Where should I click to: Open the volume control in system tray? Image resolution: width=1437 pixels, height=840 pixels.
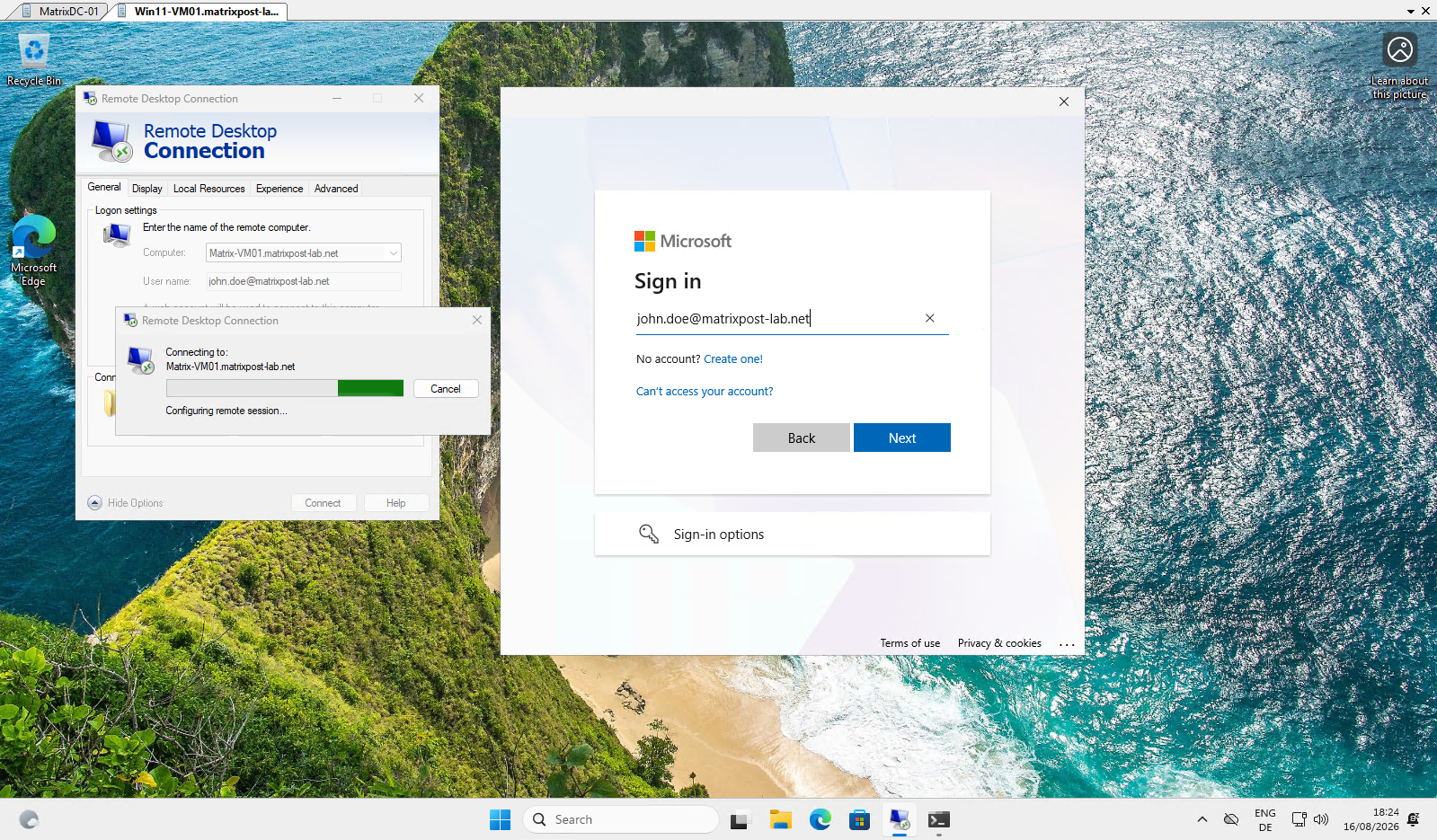1321,819
